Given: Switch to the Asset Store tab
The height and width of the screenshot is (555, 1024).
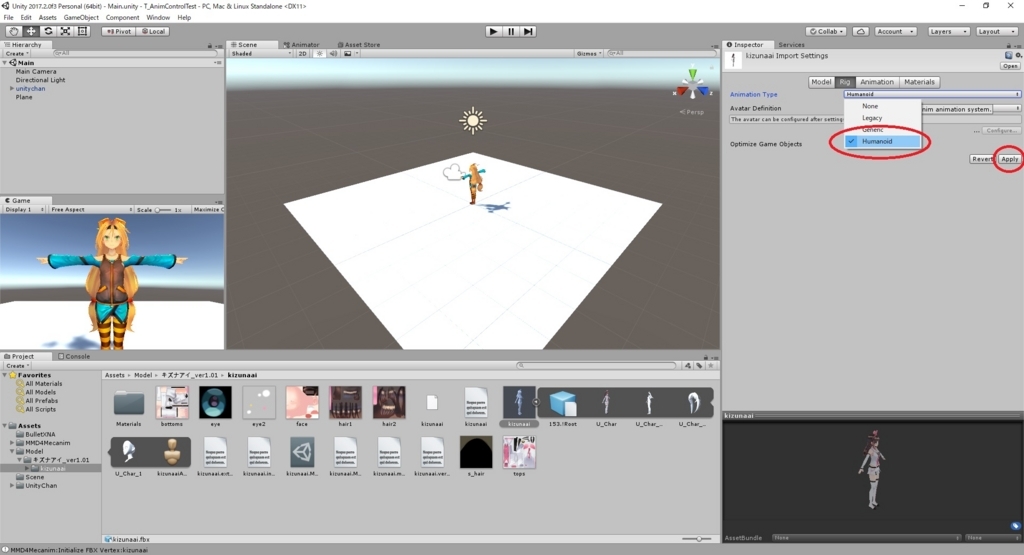Looking at the screenshot, I should coord(359,45).
